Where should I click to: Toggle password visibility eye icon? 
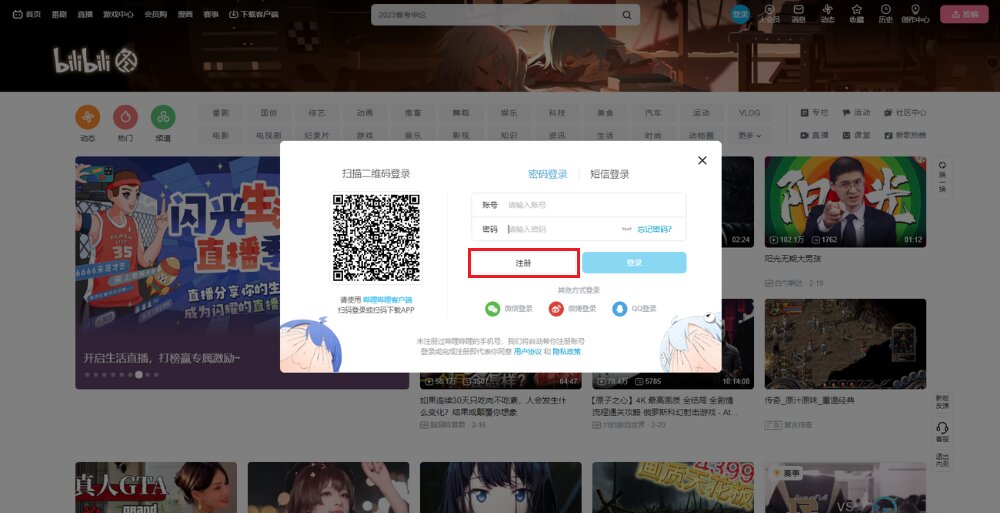626,229
